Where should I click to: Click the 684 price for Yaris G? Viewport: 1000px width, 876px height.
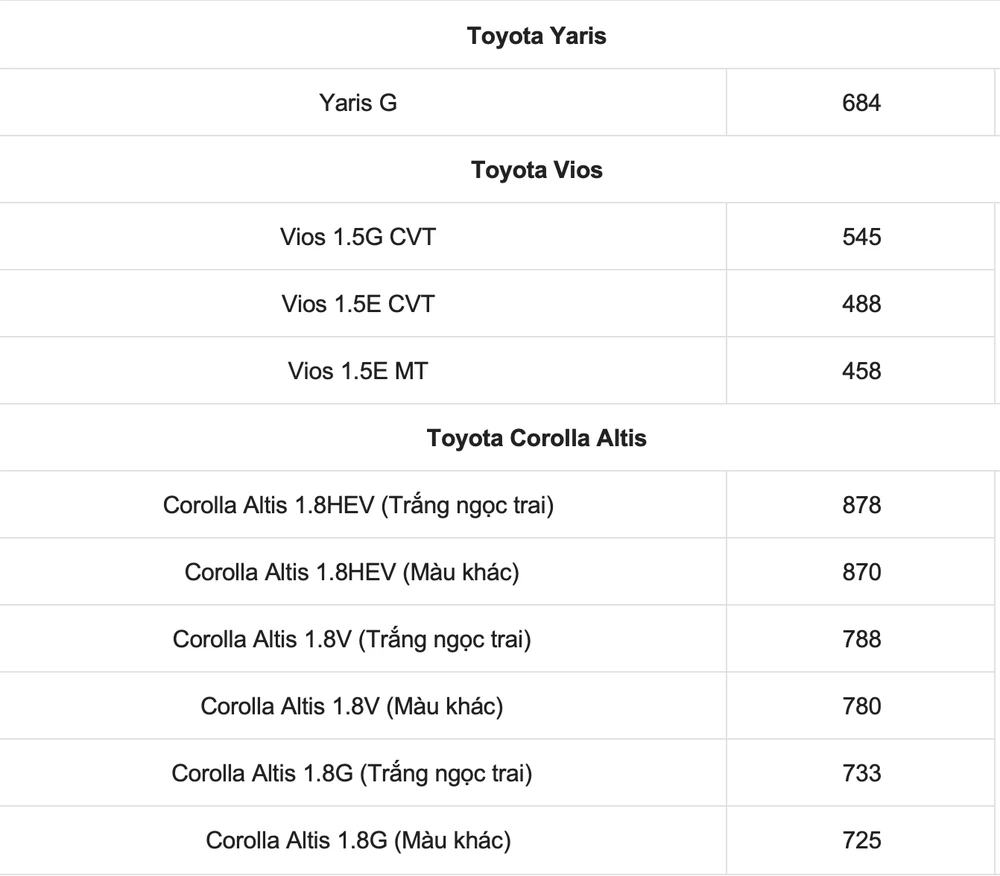861,102
